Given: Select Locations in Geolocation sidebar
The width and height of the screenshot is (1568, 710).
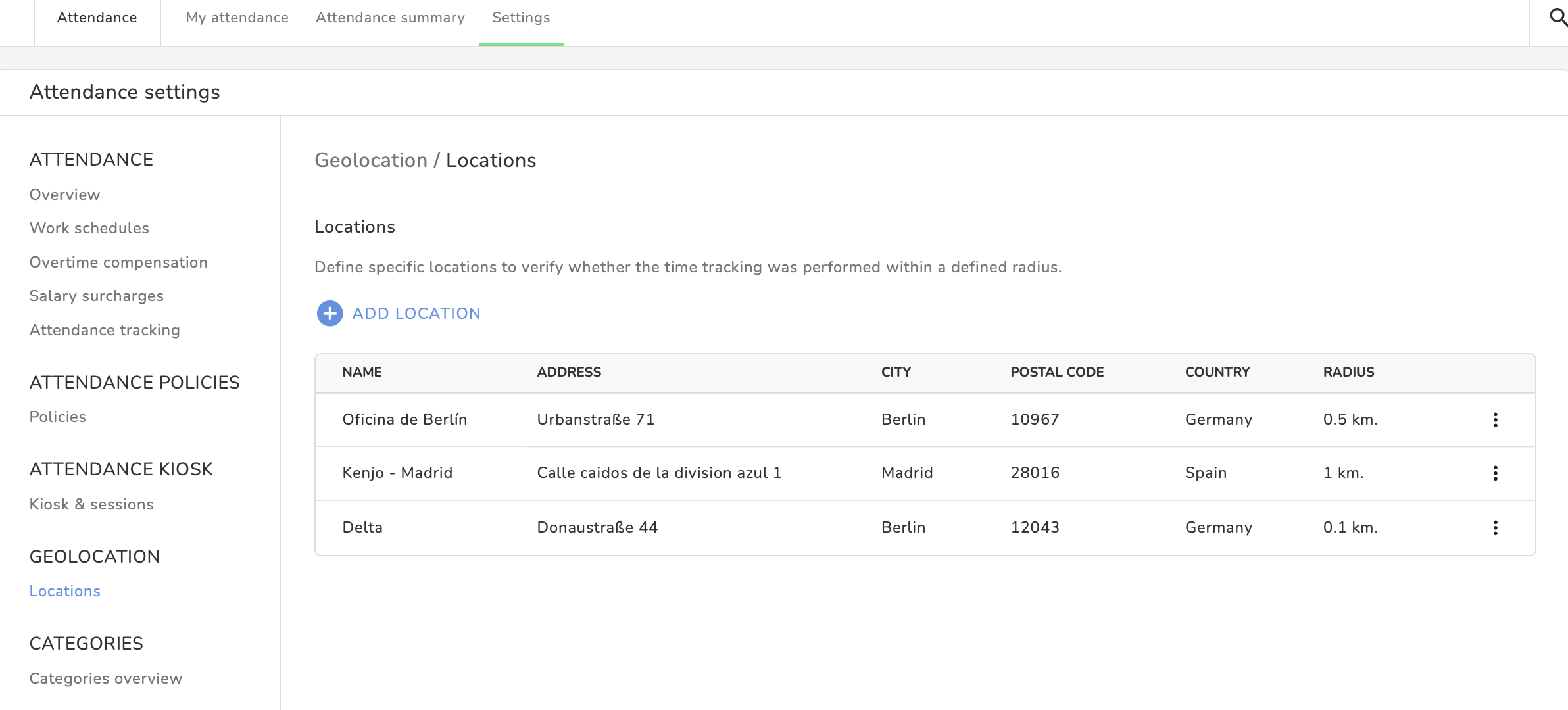Looking at the screenshot, I should coord(65,591).
